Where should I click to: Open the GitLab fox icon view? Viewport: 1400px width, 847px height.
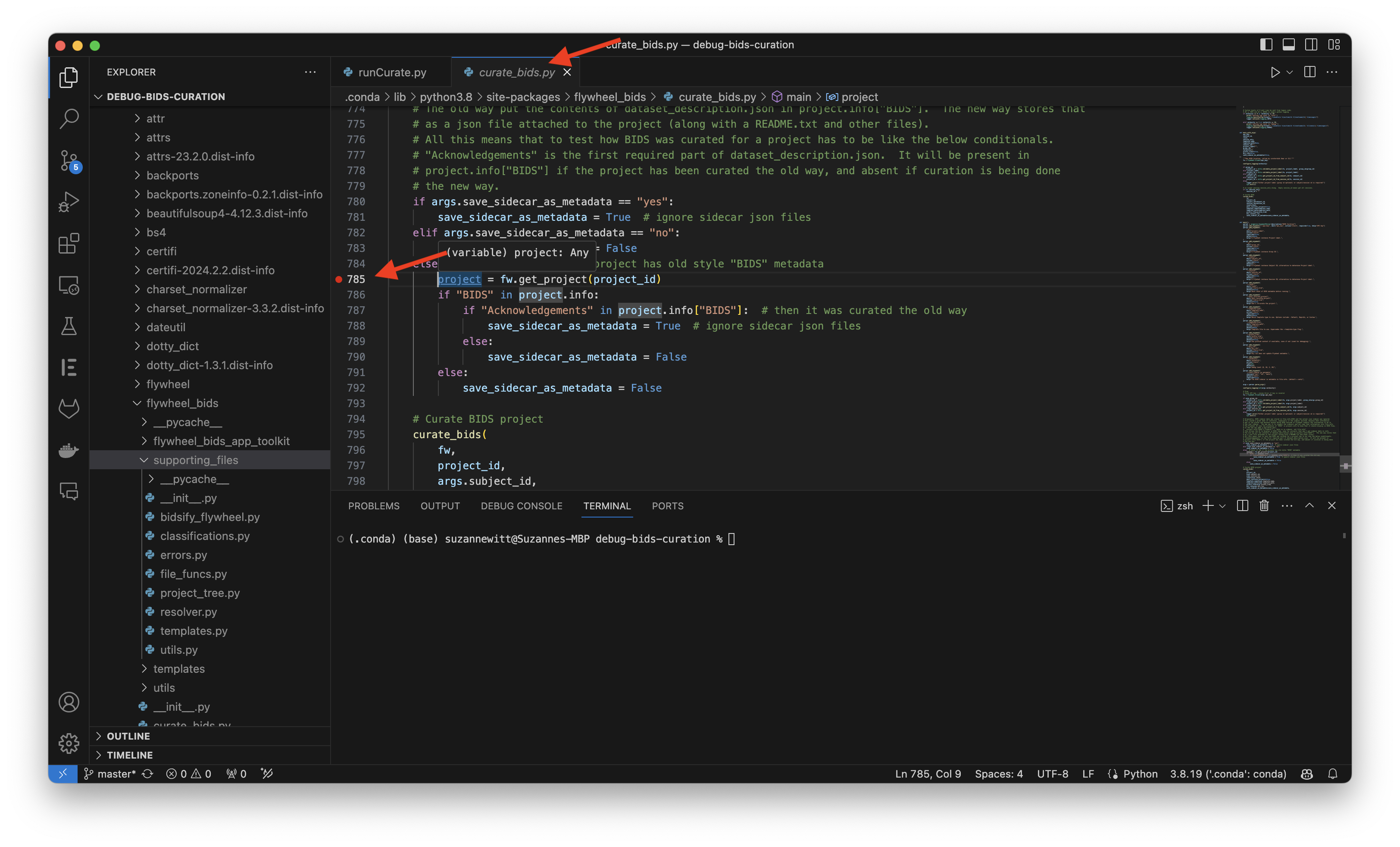69,408
